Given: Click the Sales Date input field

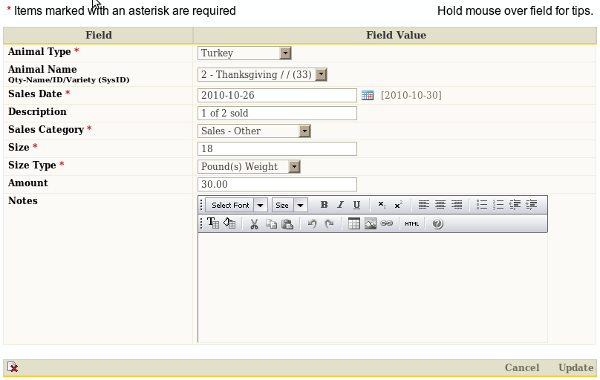Looking at the screenshot, I should (x=277, y=95).
